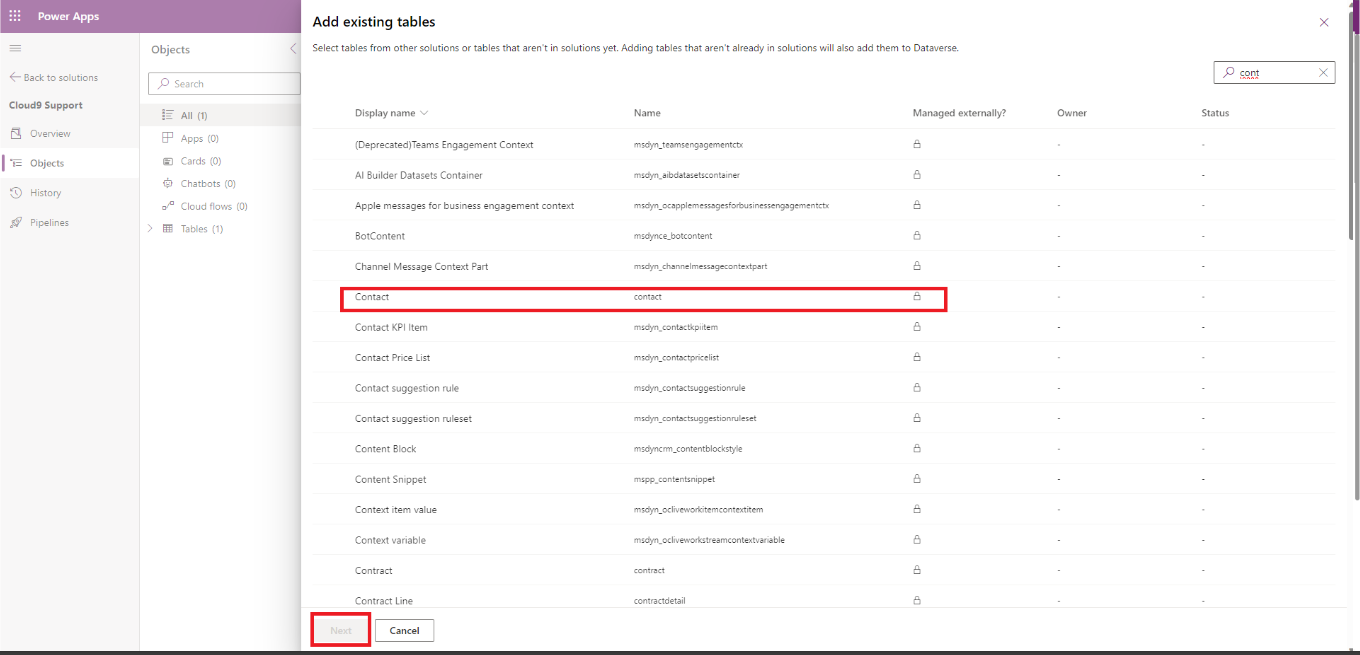Expand the Tables node chevron
Viewport: 1360px width, 655px height.
point(150,229)
